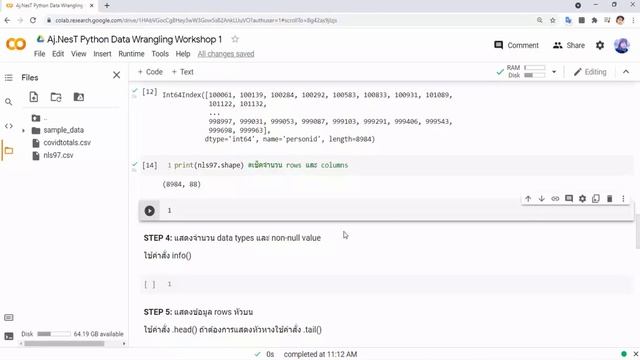Mirror cell in tab icon
640x360 pixels.
click(x=596, y=199)
